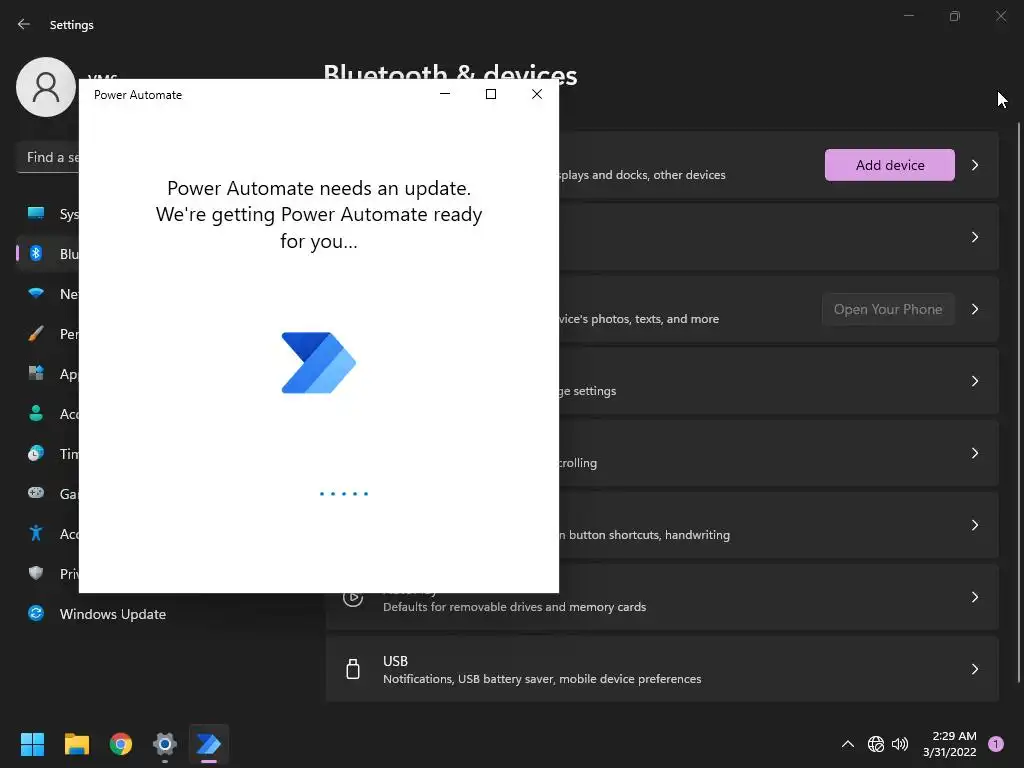
Task: Click the Power Automate logo in dialog
Action: 318,363
